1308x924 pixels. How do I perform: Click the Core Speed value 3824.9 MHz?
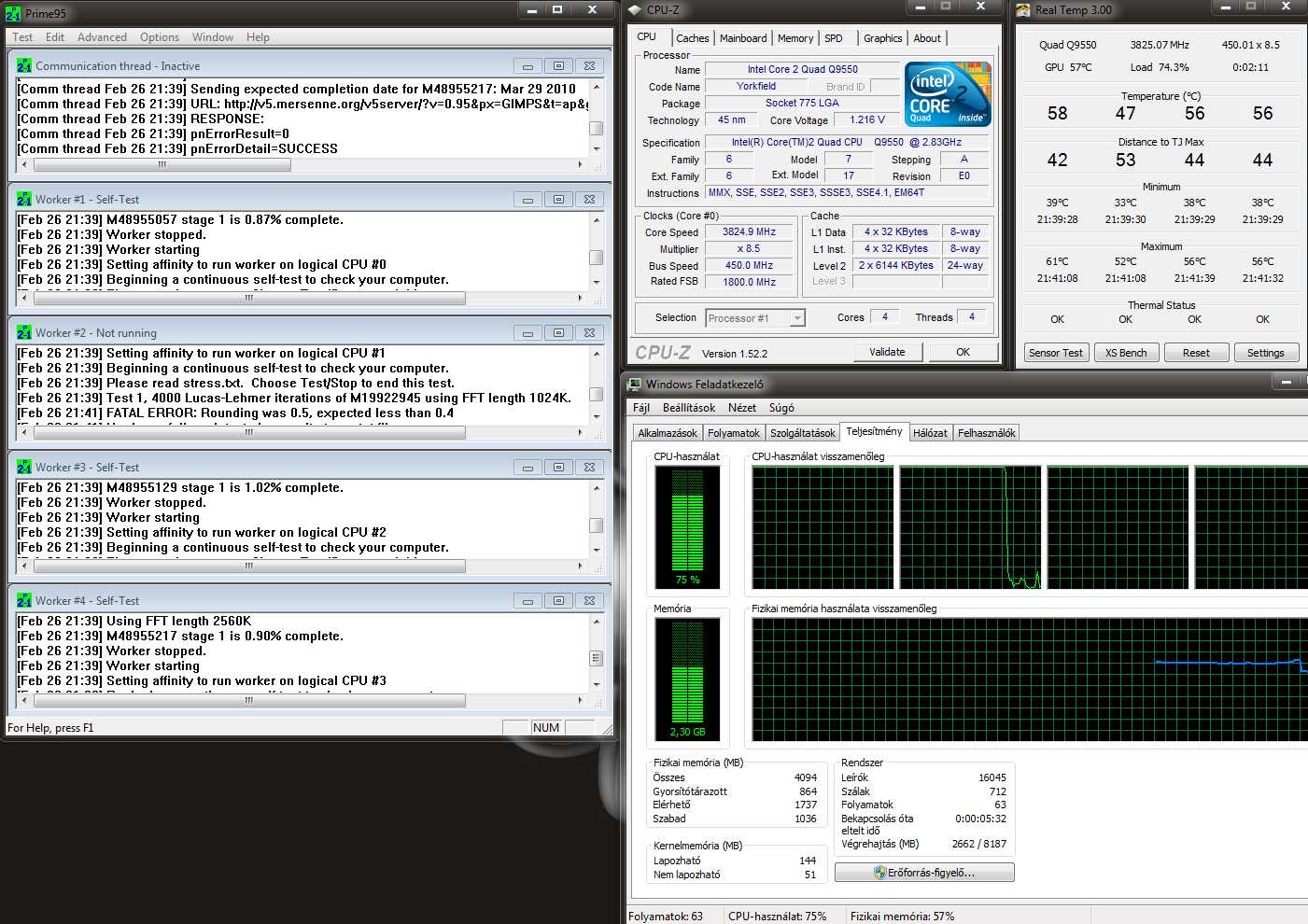click(x=749, y=231)
